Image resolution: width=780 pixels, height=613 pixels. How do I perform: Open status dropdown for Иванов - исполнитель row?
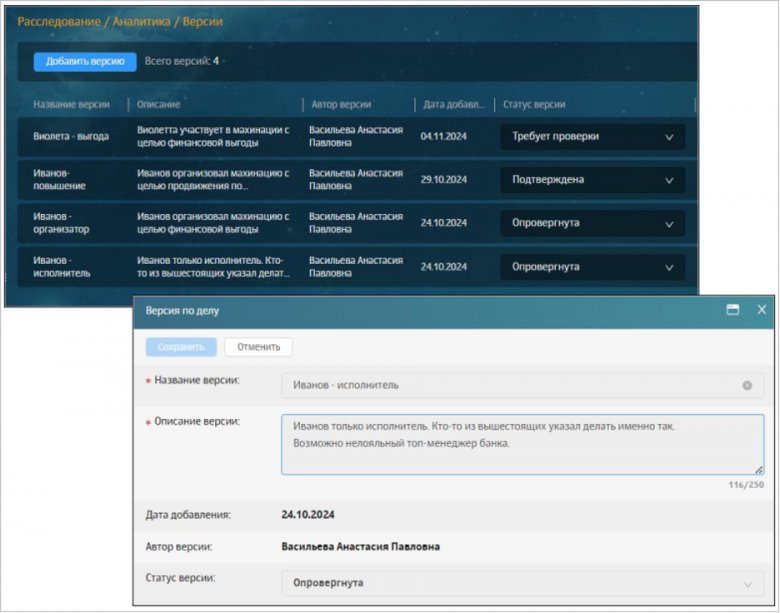pyautogui.click(x=592, y=267)
